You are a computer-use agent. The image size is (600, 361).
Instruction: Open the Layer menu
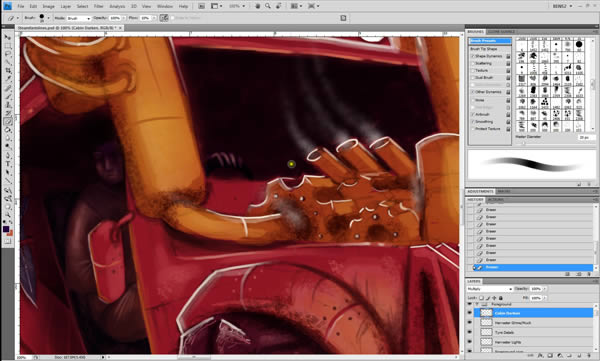point(66,6)
